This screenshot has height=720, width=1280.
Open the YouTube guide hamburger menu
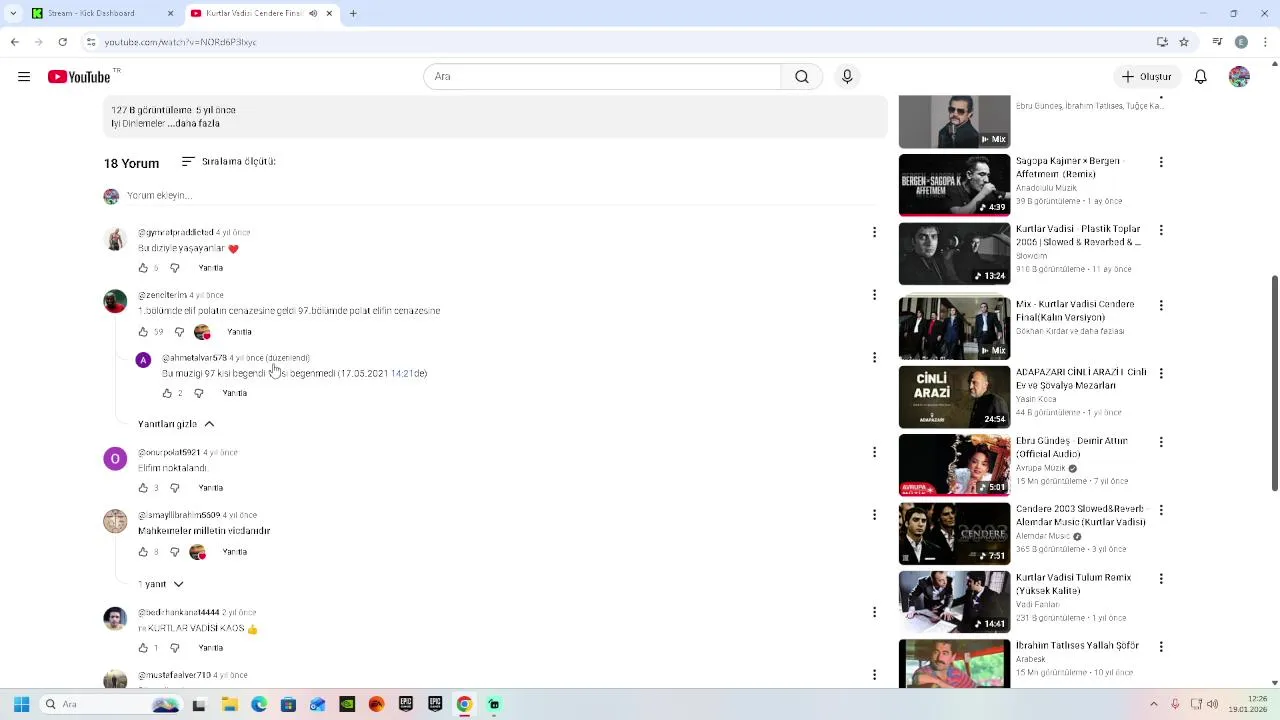point(24,77)
